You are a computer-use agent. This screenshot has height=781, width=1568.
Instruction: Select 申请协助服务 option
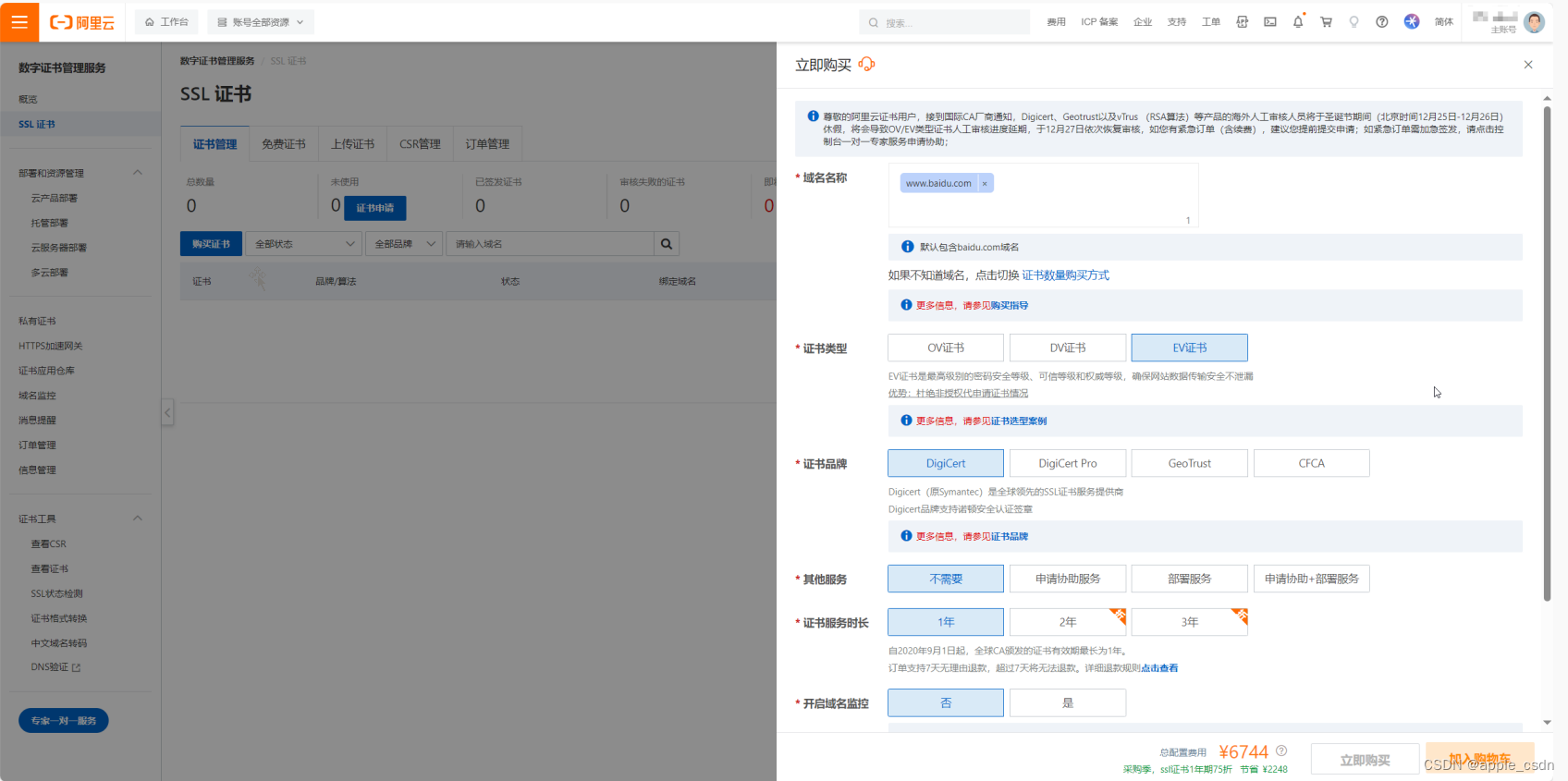(1068, 579)
